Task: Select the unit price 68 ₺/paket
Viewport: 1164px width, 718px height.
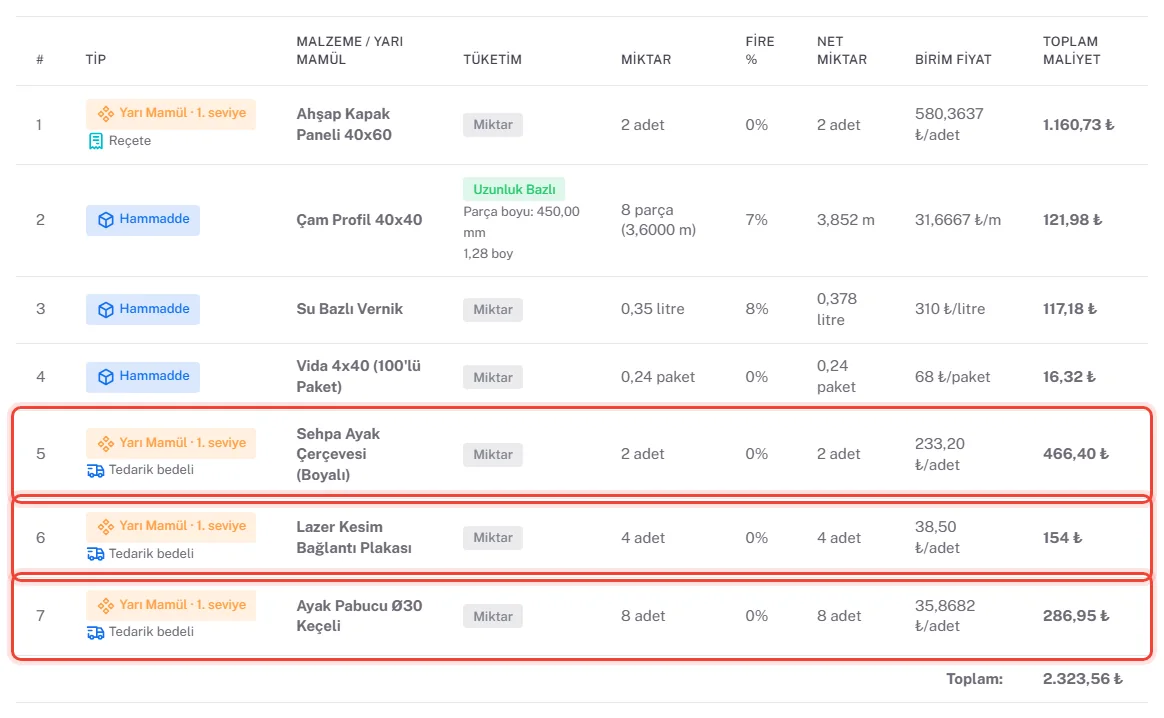Action: (x=952, y=376)
